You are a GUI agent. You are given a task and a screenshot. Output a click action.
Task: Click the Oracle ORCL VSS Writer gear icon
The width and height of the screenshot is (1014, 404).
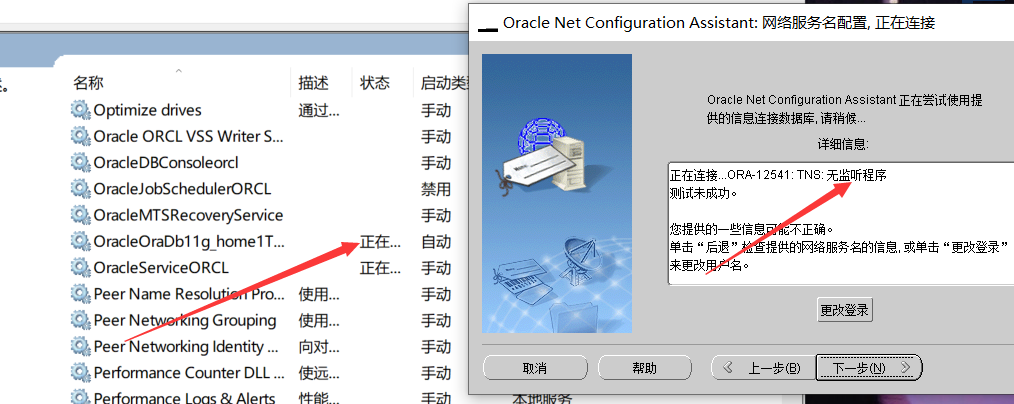click(80, 136)
